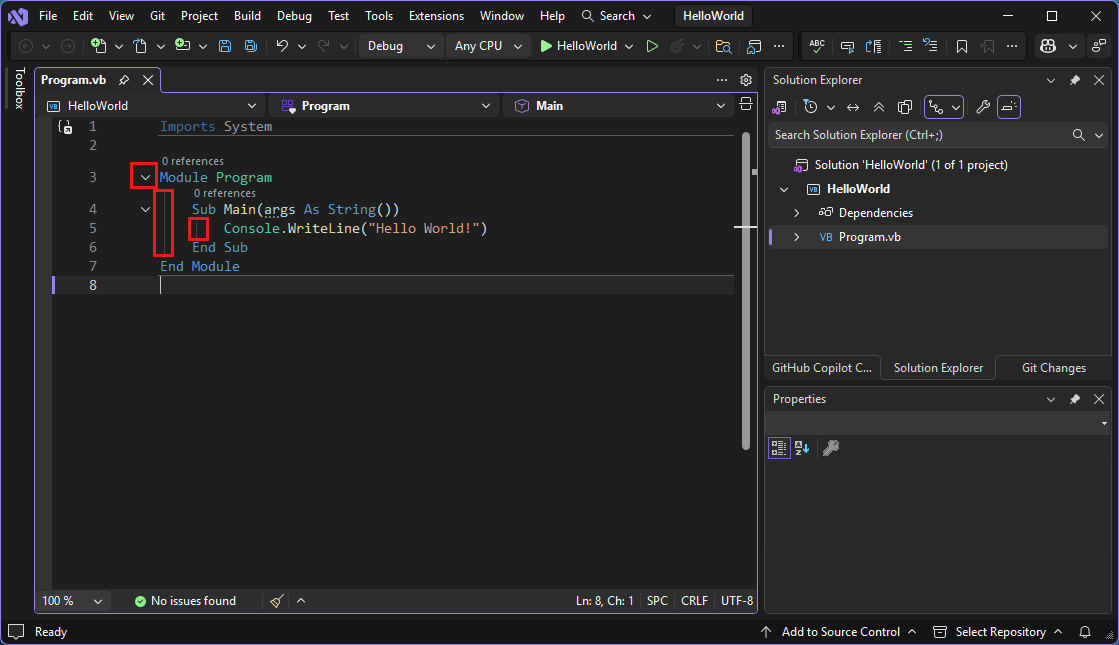Save all open files

click(x=250, y=46)
